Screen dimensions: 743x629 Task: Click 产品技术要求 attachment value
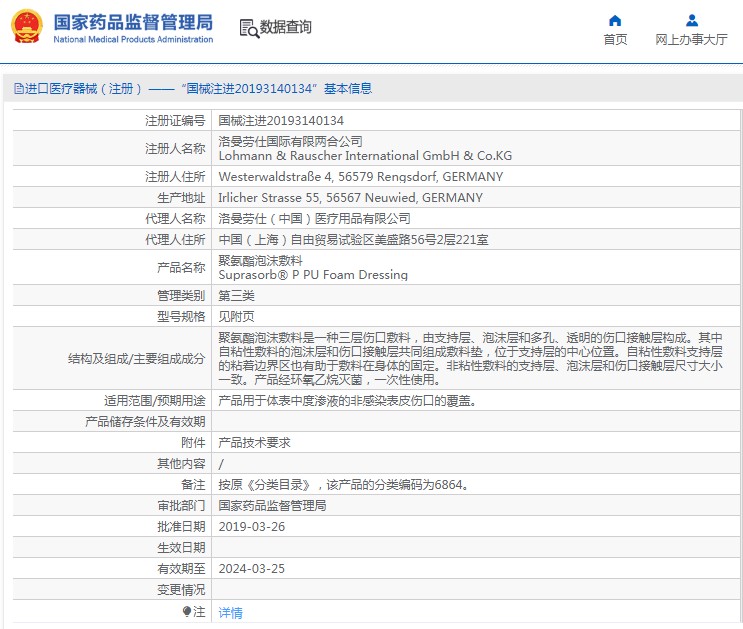(254, 443)
